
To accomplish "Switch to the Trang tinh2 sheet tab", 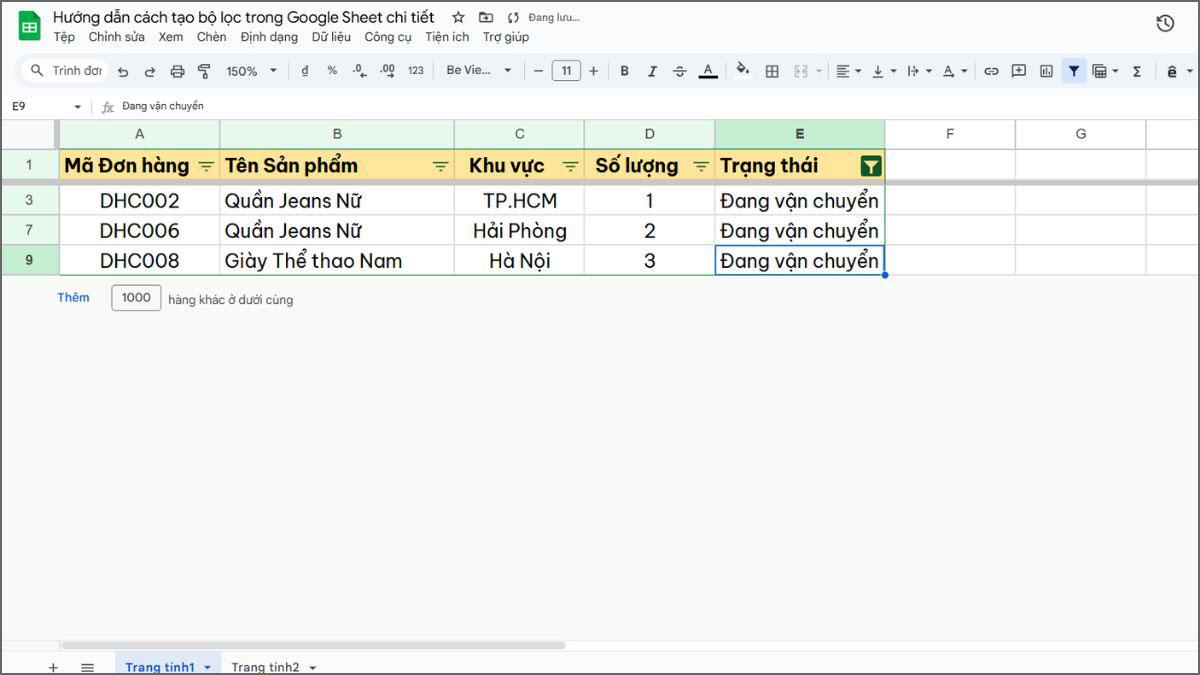I will coord(265,666).
